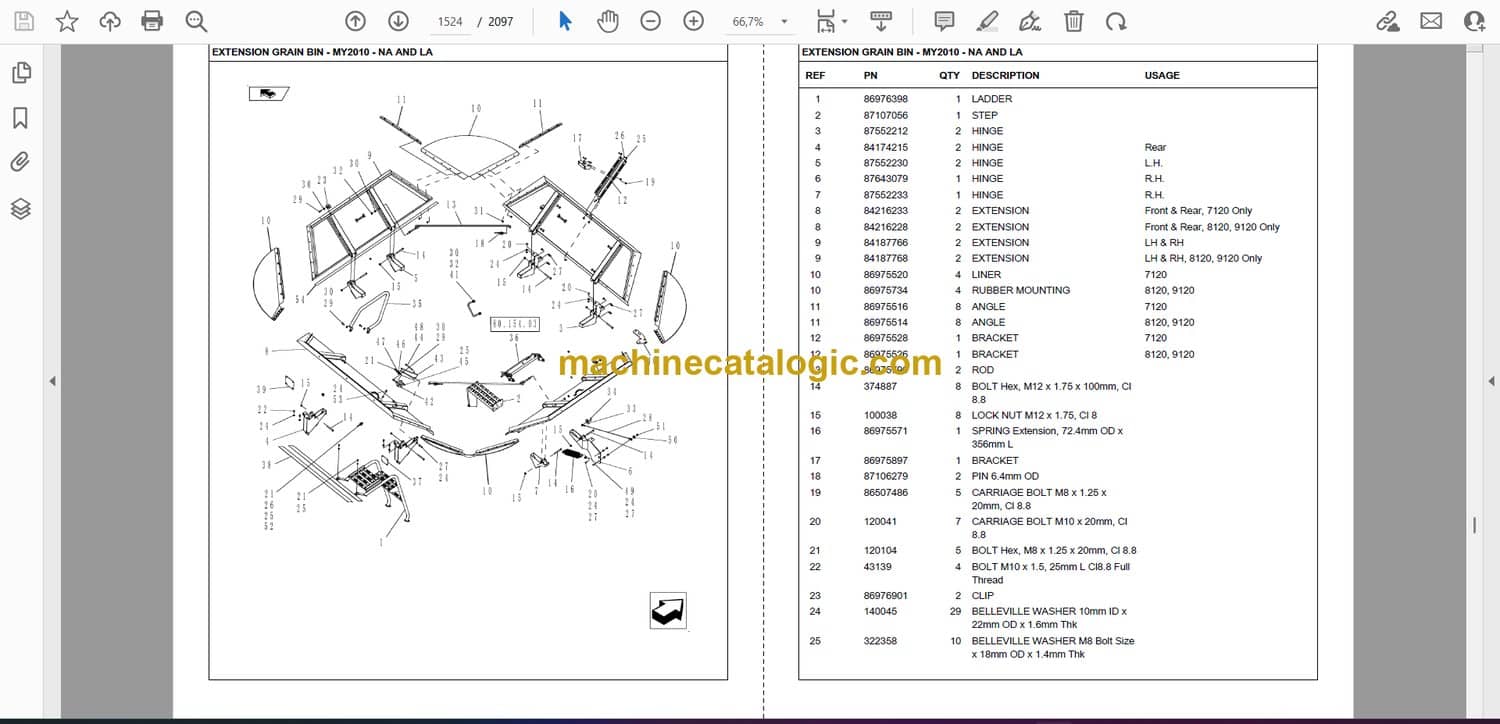This screenshot has width=1500, height=724.
Task: Click 'LH & RH, 8120, 9120 Only' usage
Action: [x=1203, y=258]
